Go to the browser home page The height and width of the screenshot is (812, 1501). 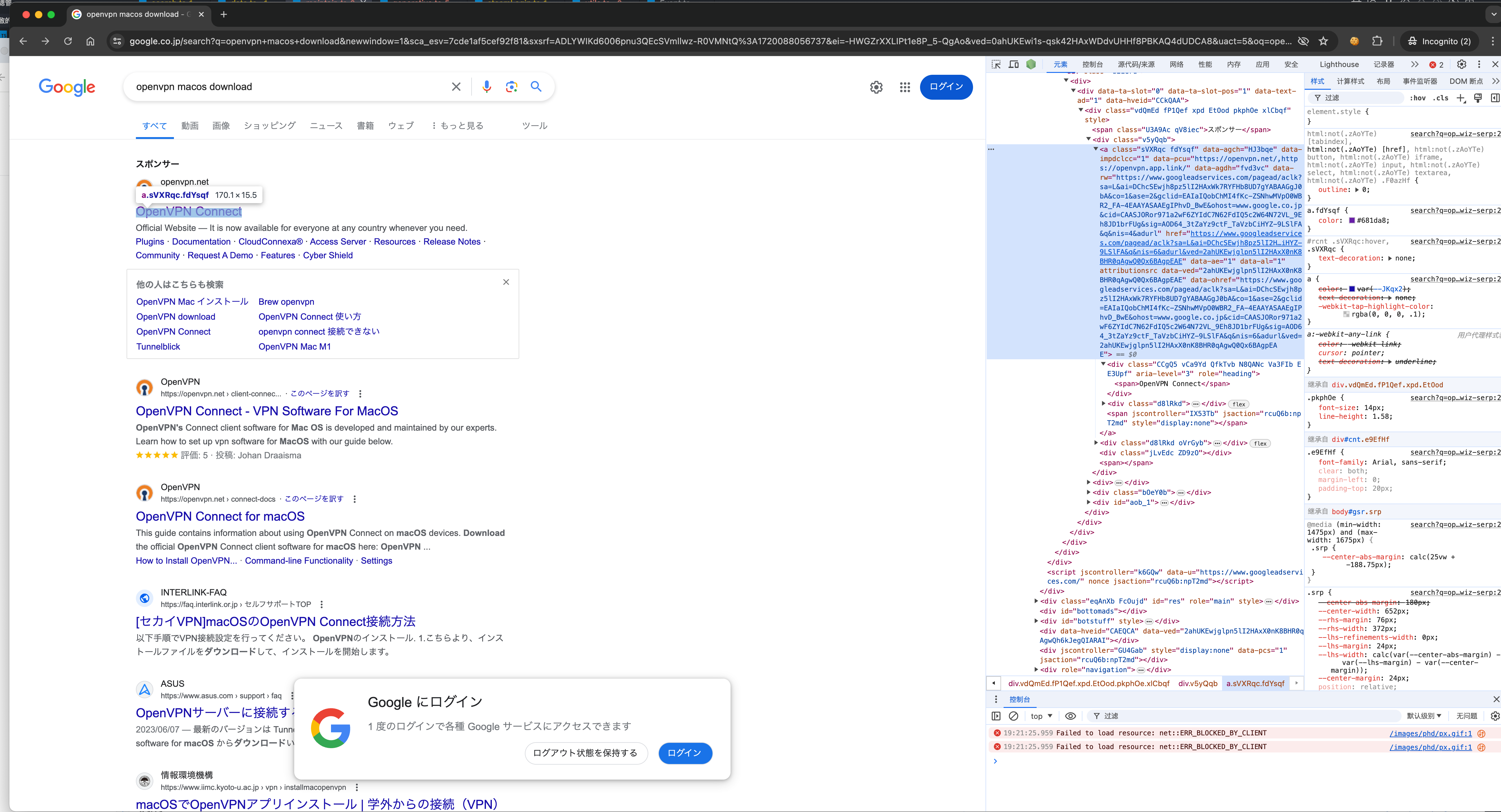tap(90, 41)
